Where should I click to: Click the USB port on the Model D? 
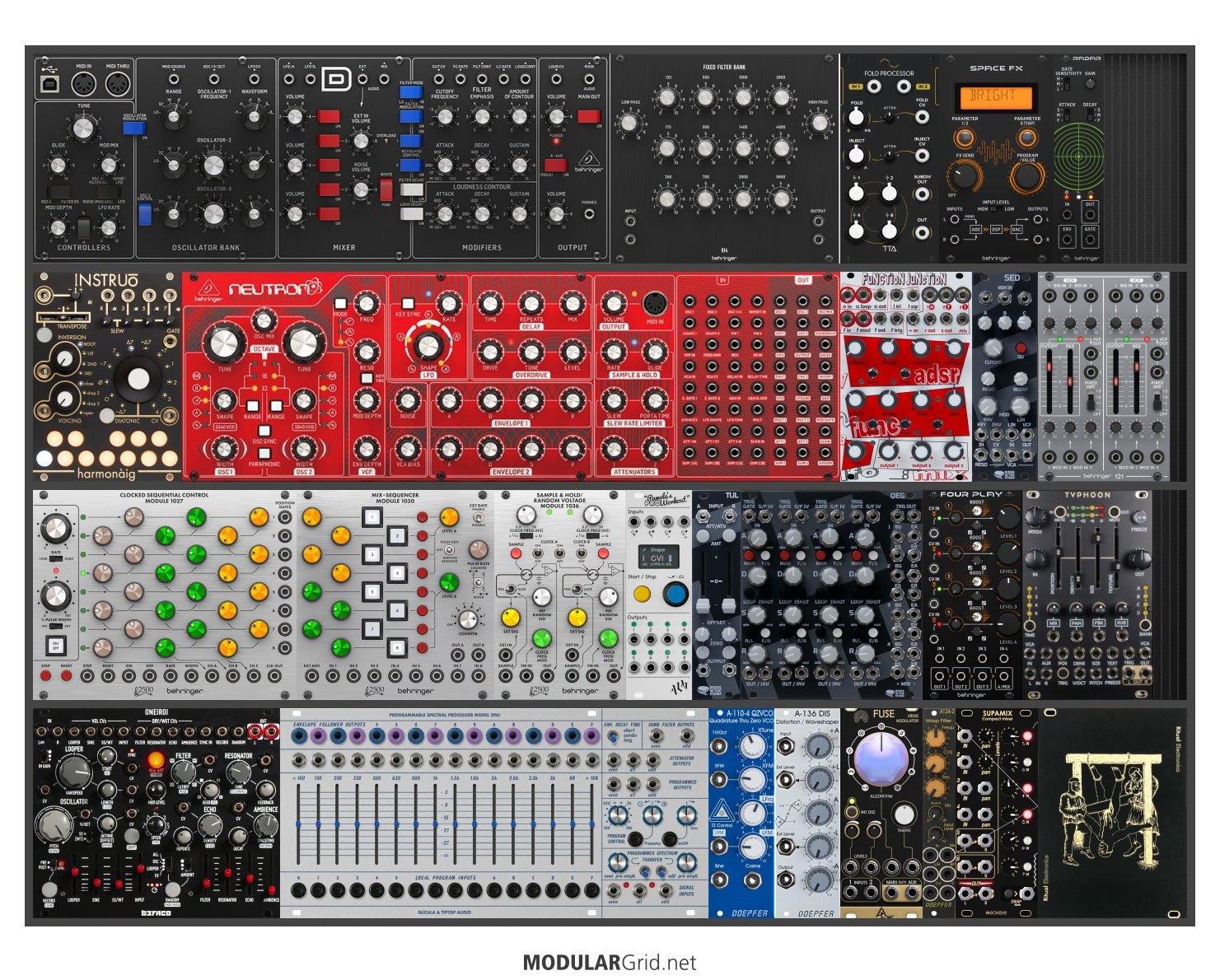point(51,85)
